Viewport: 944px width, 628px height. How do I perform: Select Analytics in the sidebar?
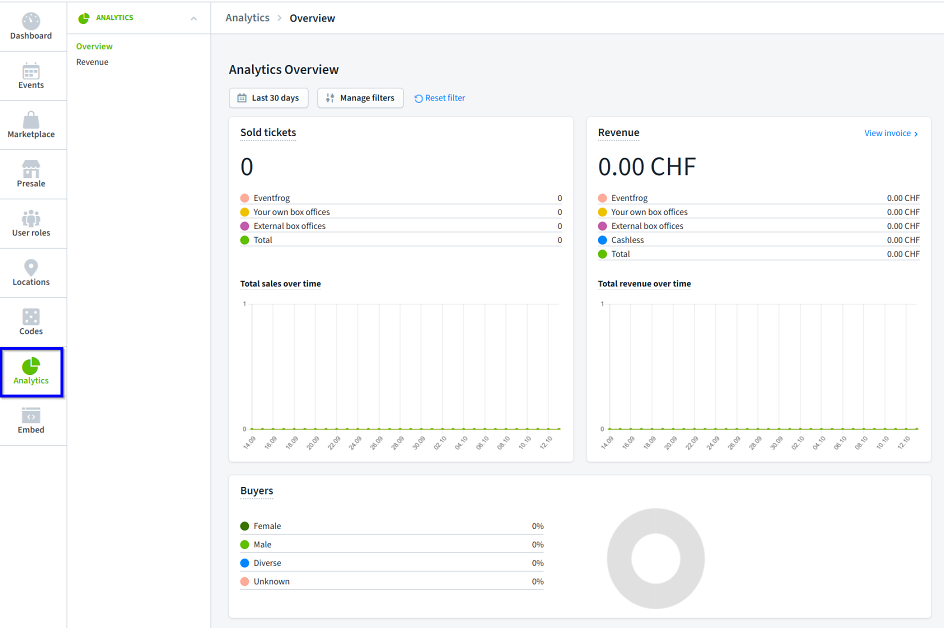(x=31, y=372)
